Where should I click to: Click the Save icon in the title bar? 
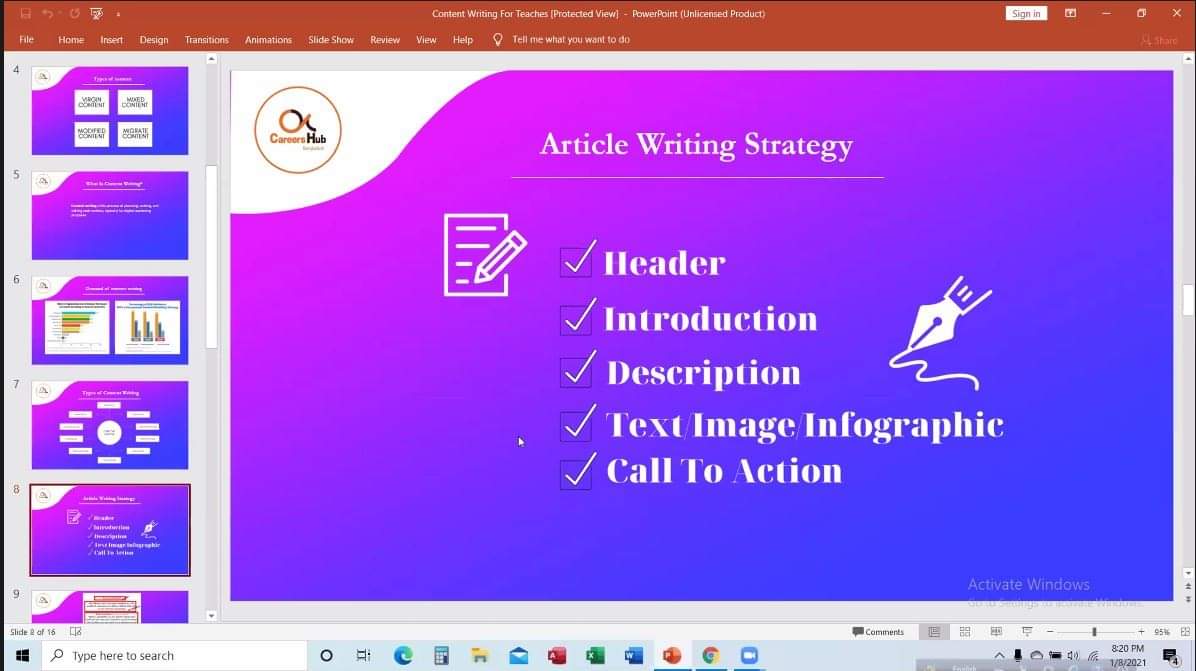point(25,14)
